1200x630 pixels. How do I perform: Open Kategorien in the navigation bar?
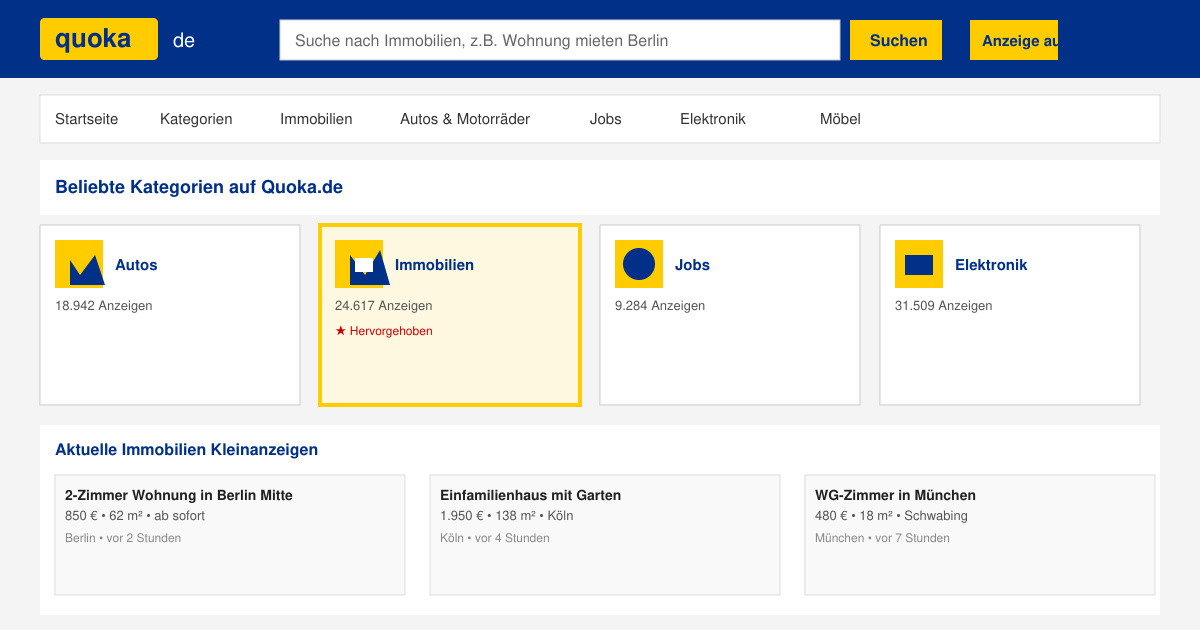point(196,119)
